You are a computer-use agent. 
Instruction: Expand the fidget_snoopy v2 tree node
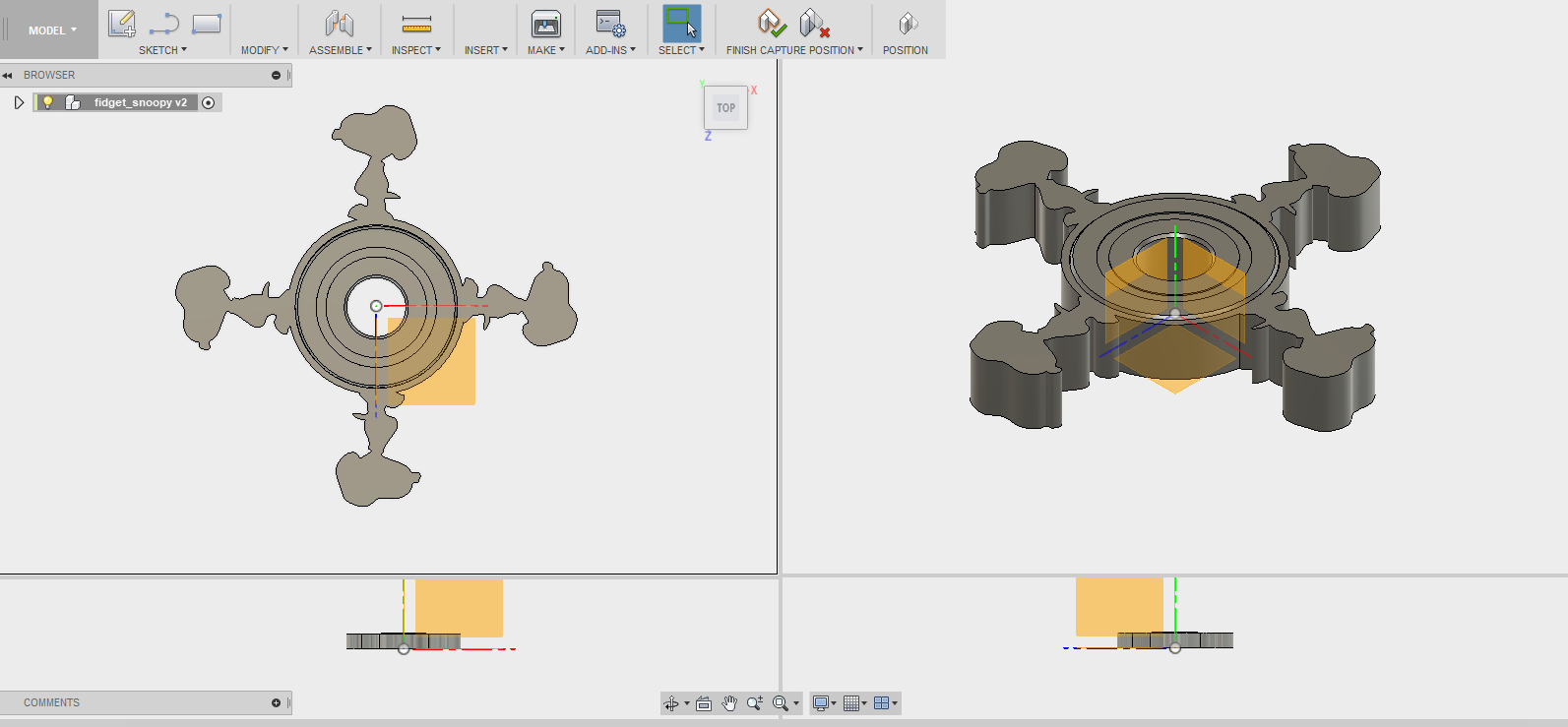[19, 102]
